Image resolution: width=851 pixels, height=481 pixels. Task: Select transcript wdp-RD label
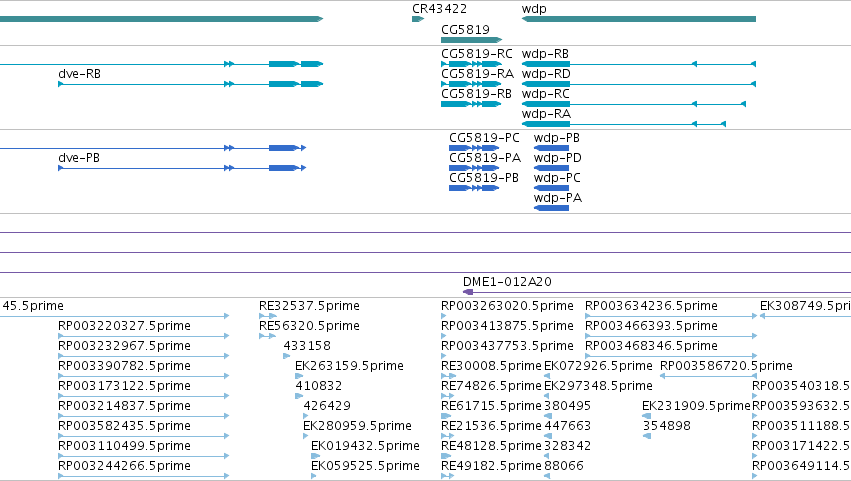click(546, 74)
